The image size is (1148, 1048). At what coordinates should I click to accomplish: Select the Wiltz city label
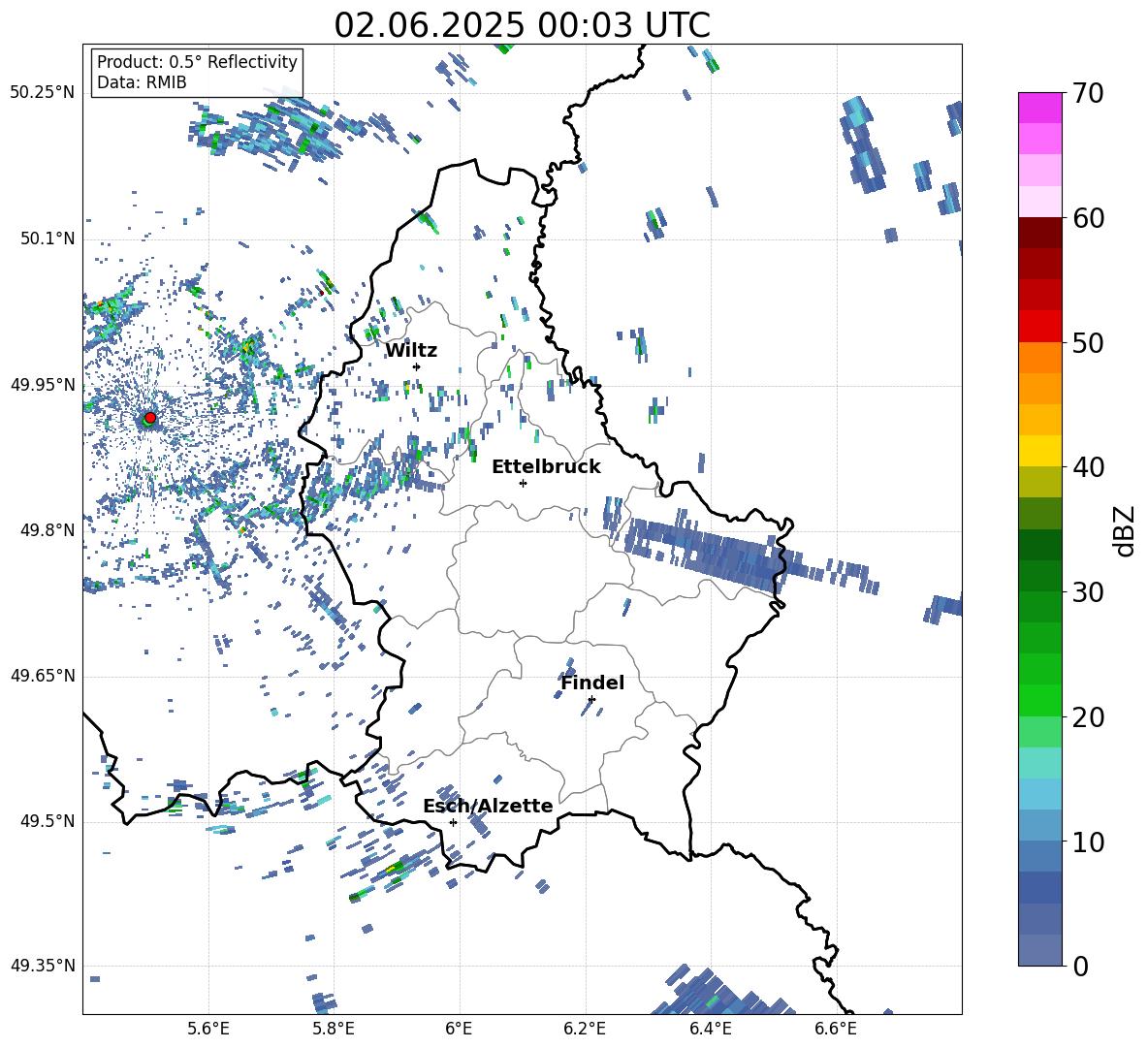(x=411, y=351)
